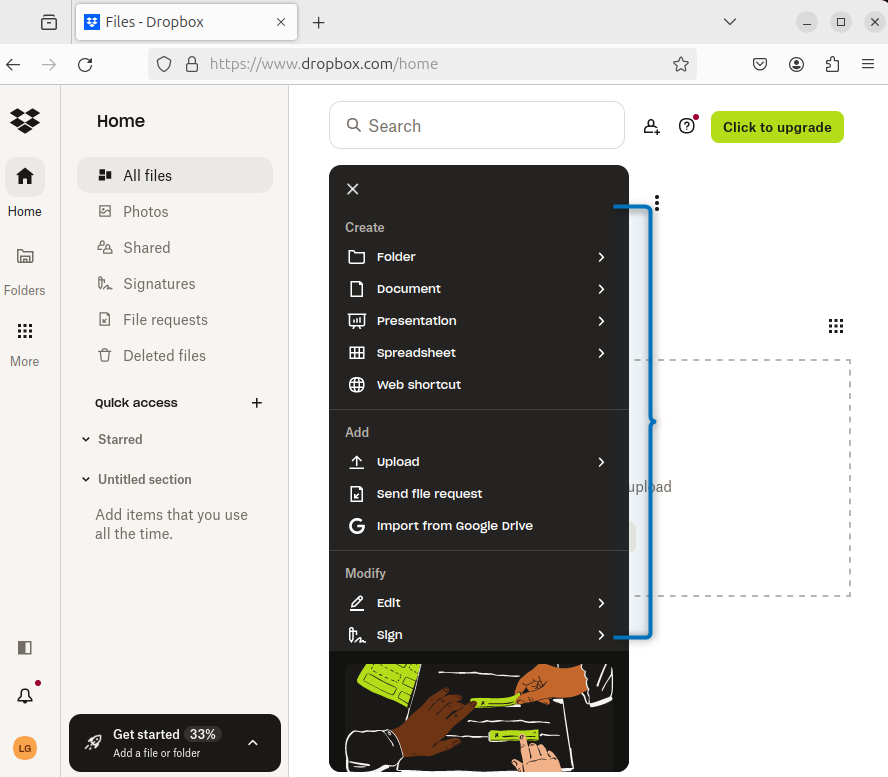Image resolution: width=888 pixels, height=777 pixels.
Task: Collapse the Starred section
Action: pyautogui.click(x=86, y=439)
